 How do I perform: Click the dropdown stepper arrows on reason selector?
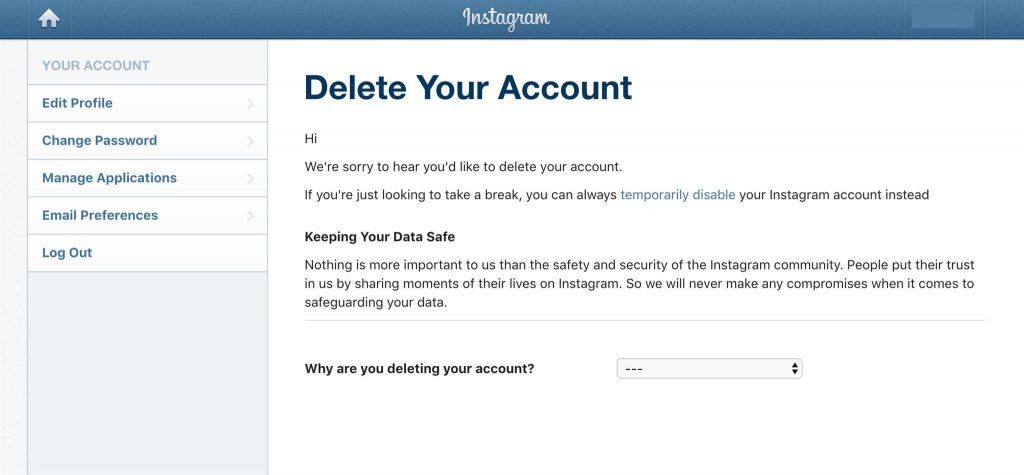[794, 369]
